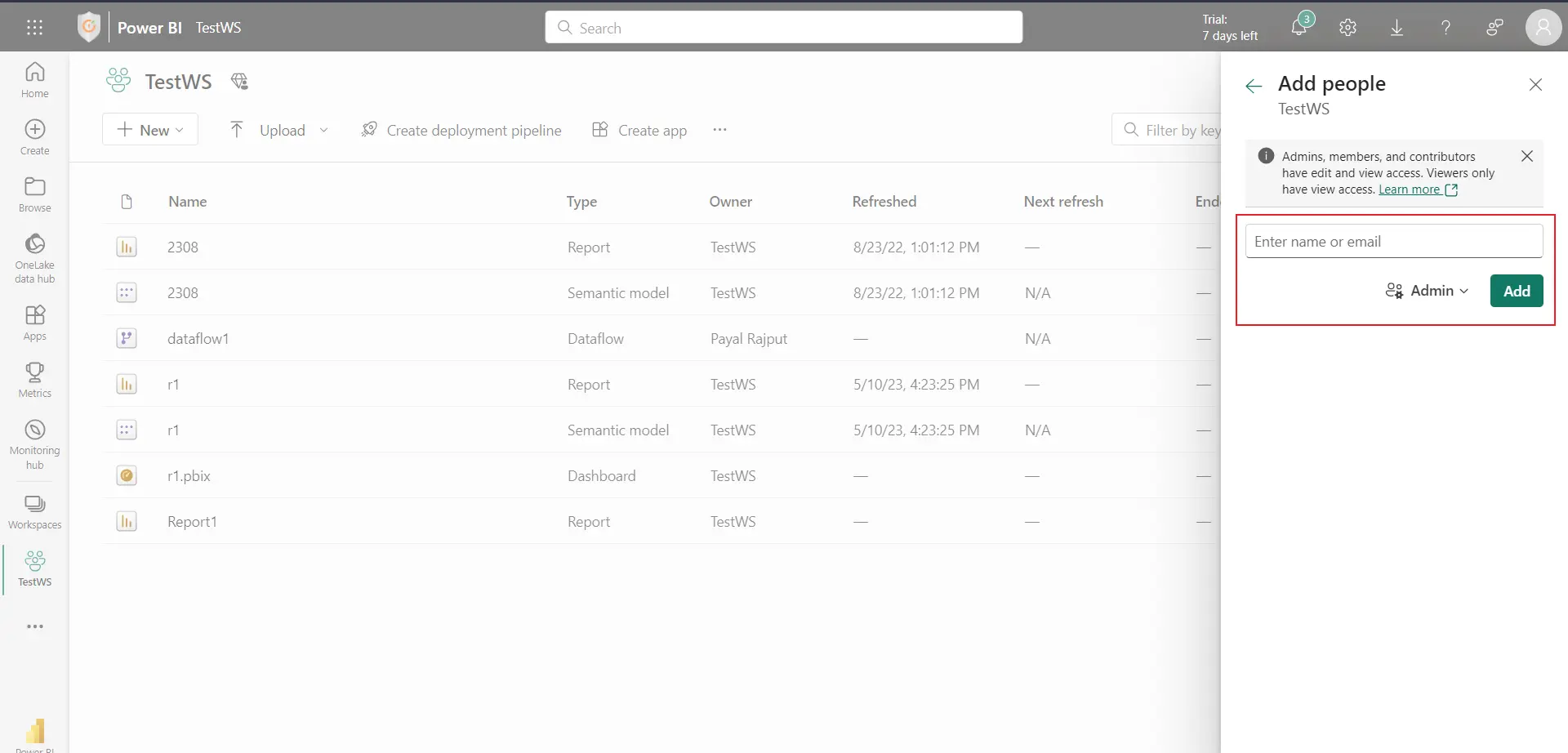Dismiss the access info message
This screenshot has width=1568, height=753.
pos(1526,156)
